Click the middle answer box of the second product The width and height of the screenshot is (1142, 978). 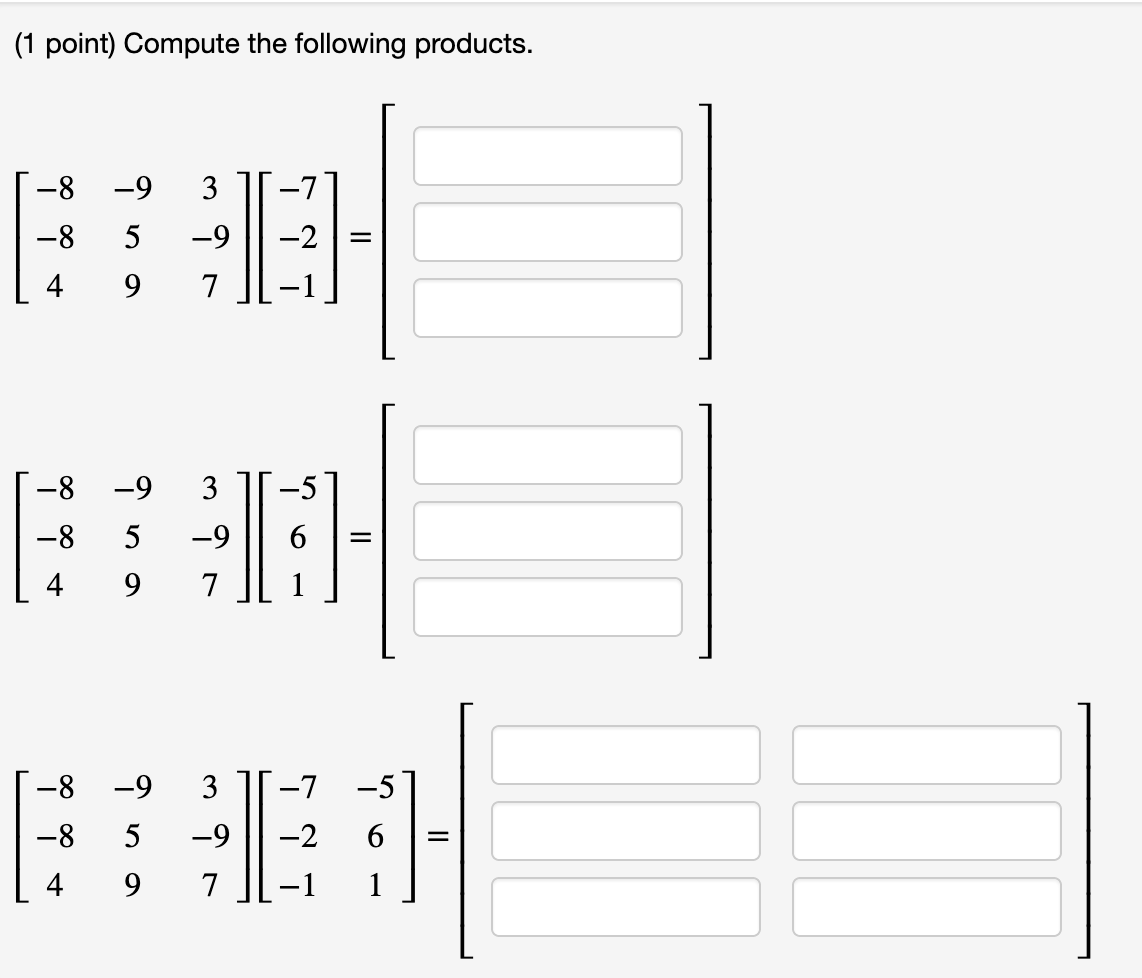[548, 530]
